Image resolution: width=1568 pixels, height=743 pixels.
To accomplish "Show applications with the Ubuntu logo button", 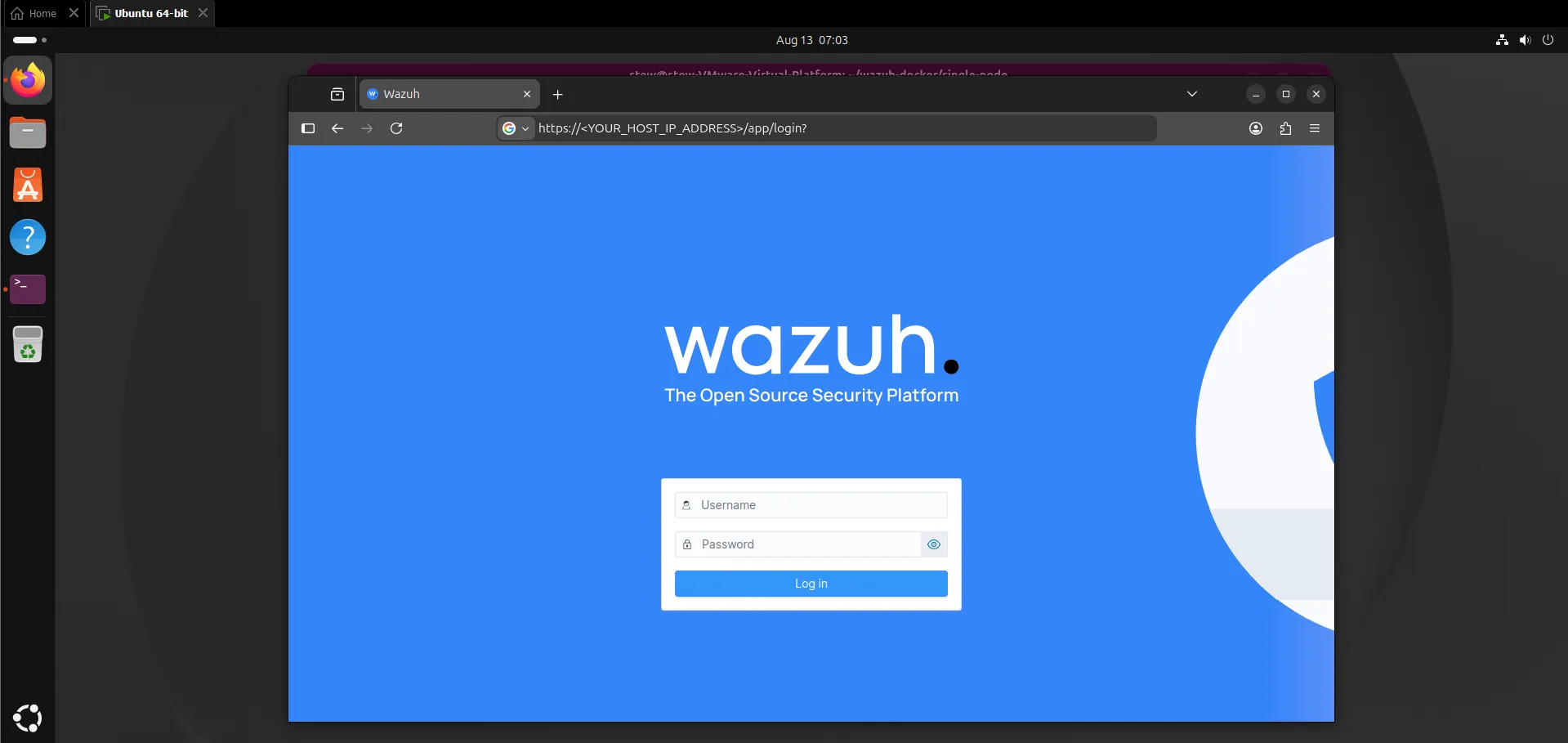I will coord(28,718).
